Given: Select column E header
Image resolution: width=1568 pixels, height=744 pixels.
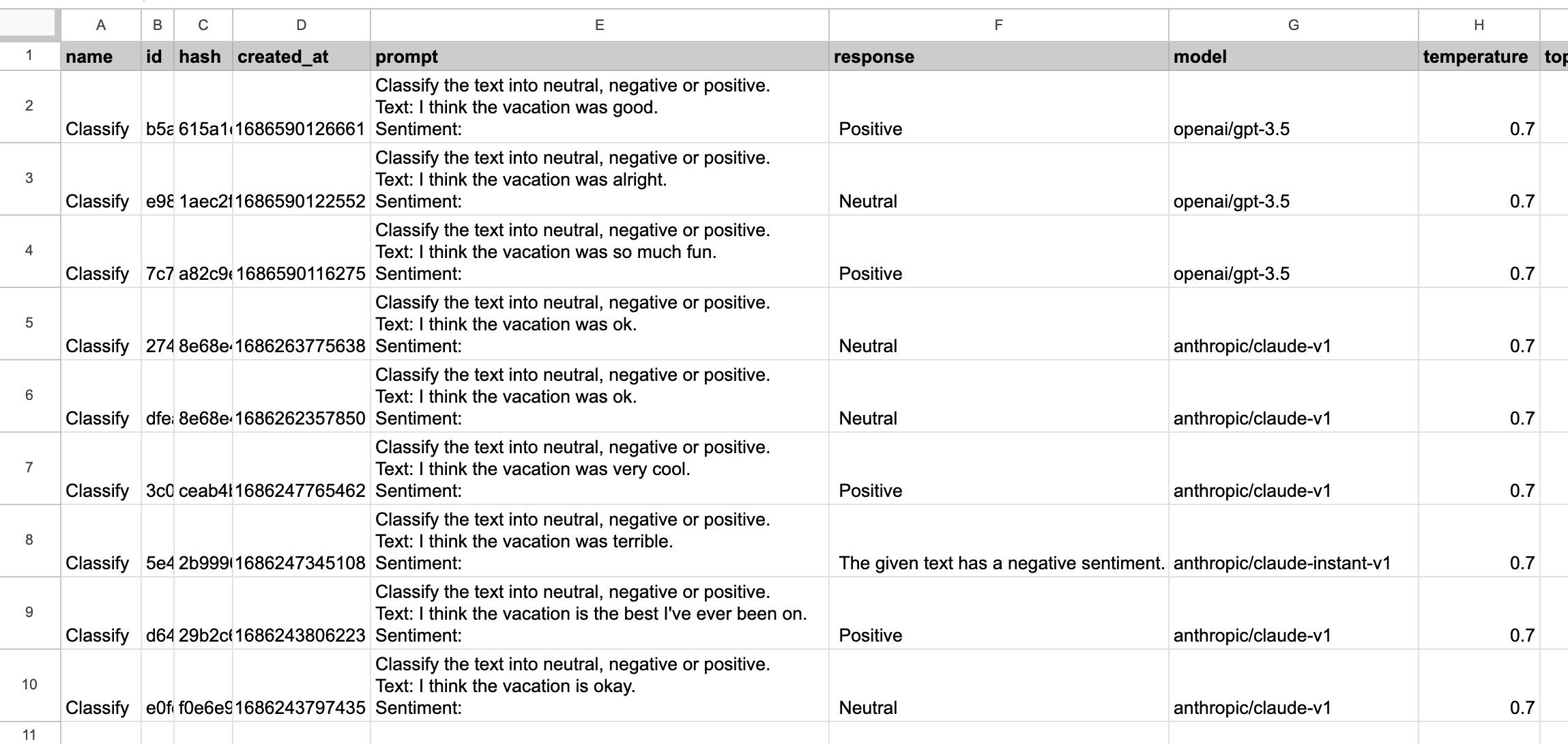Looking at the screenshot, I should click(x=600, y=25).
